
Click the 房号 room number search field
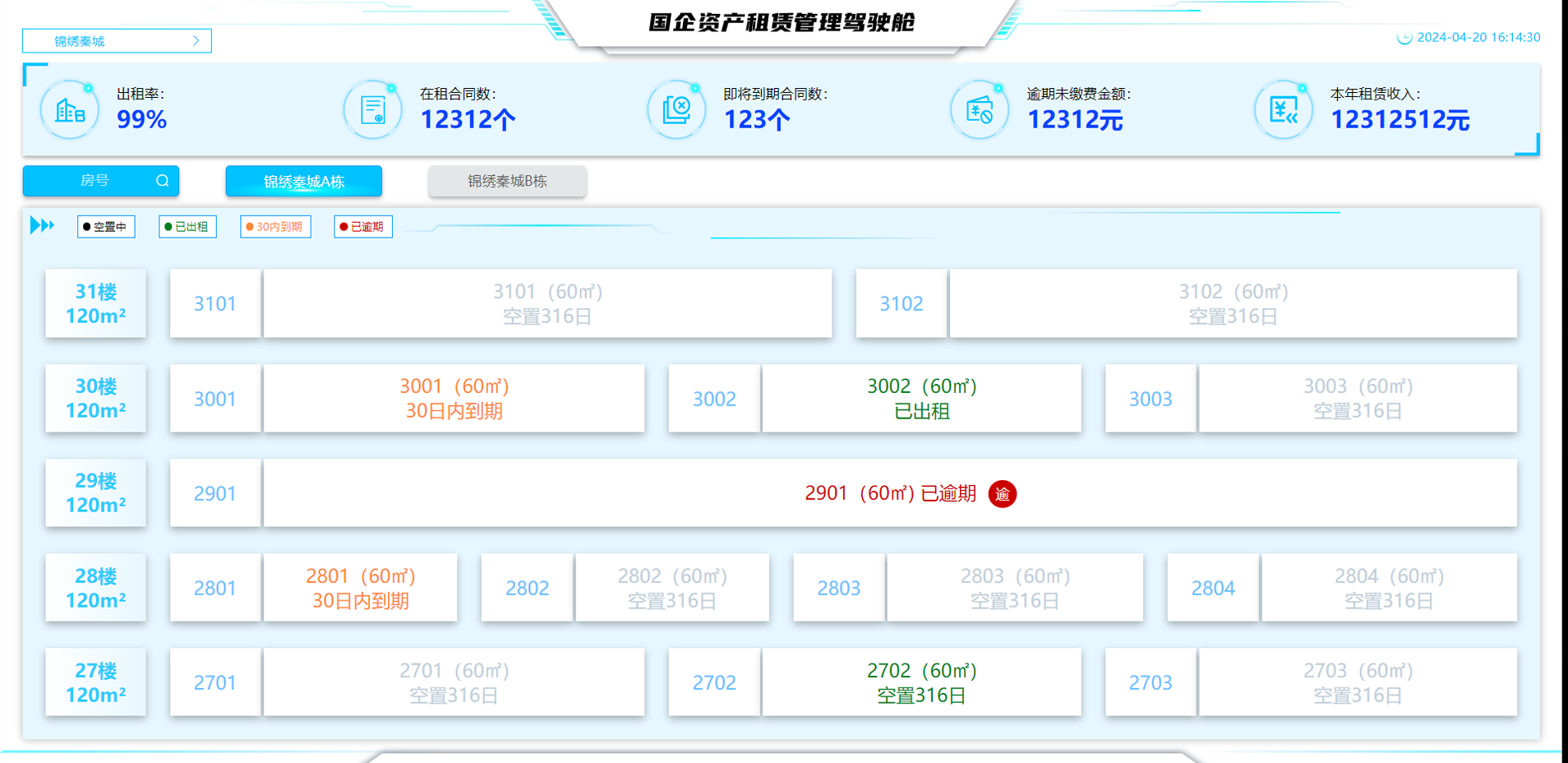pyautogui.click(x=95, y=181)
